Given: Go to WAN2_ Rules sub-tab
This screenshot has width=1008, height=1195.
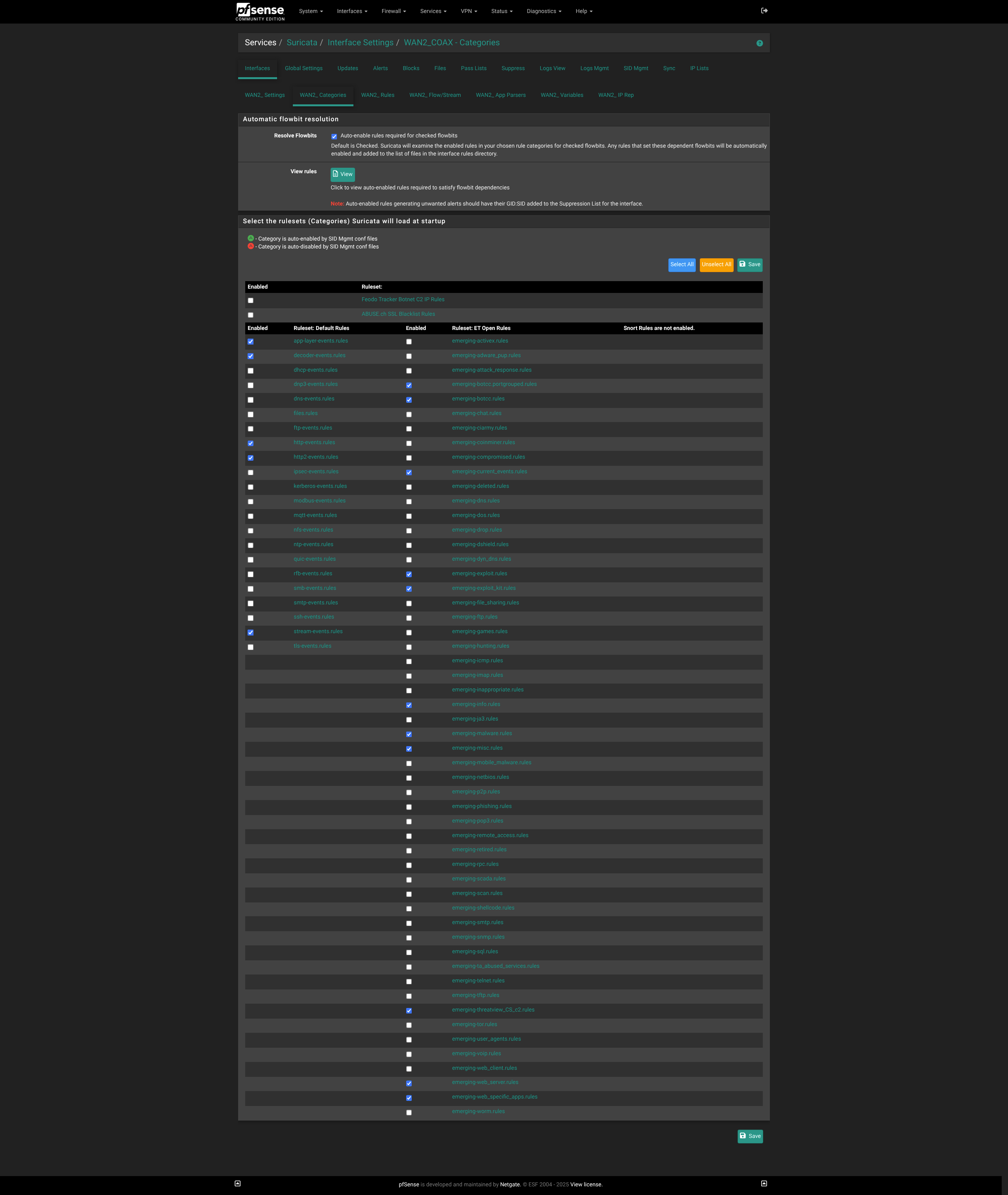Looking at the screenshot, I should tap(377, 95).
